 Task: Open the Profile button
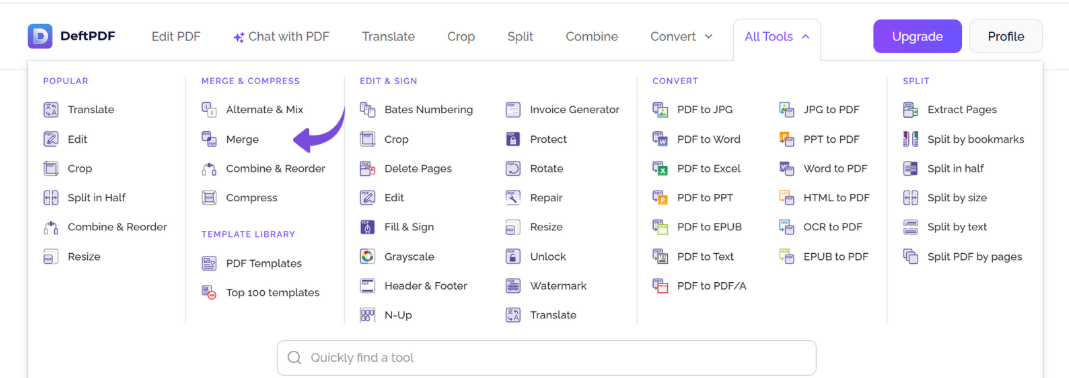[x=1006, y=36]
